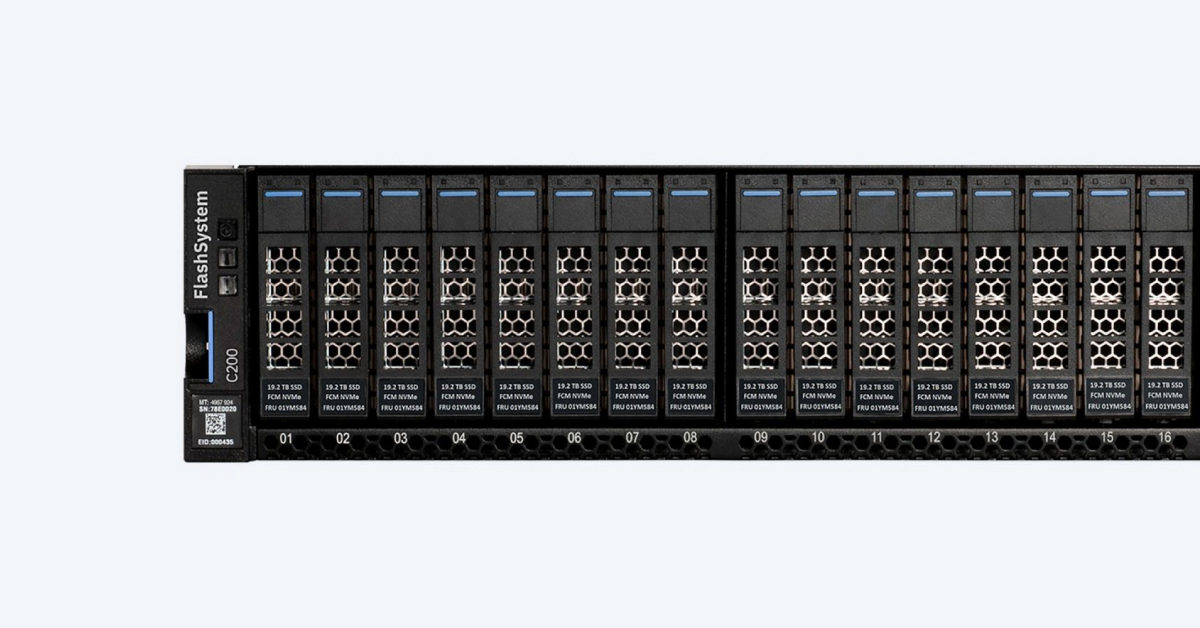Click bay number 15
Screen dimensions: 1200x628
1107,438
